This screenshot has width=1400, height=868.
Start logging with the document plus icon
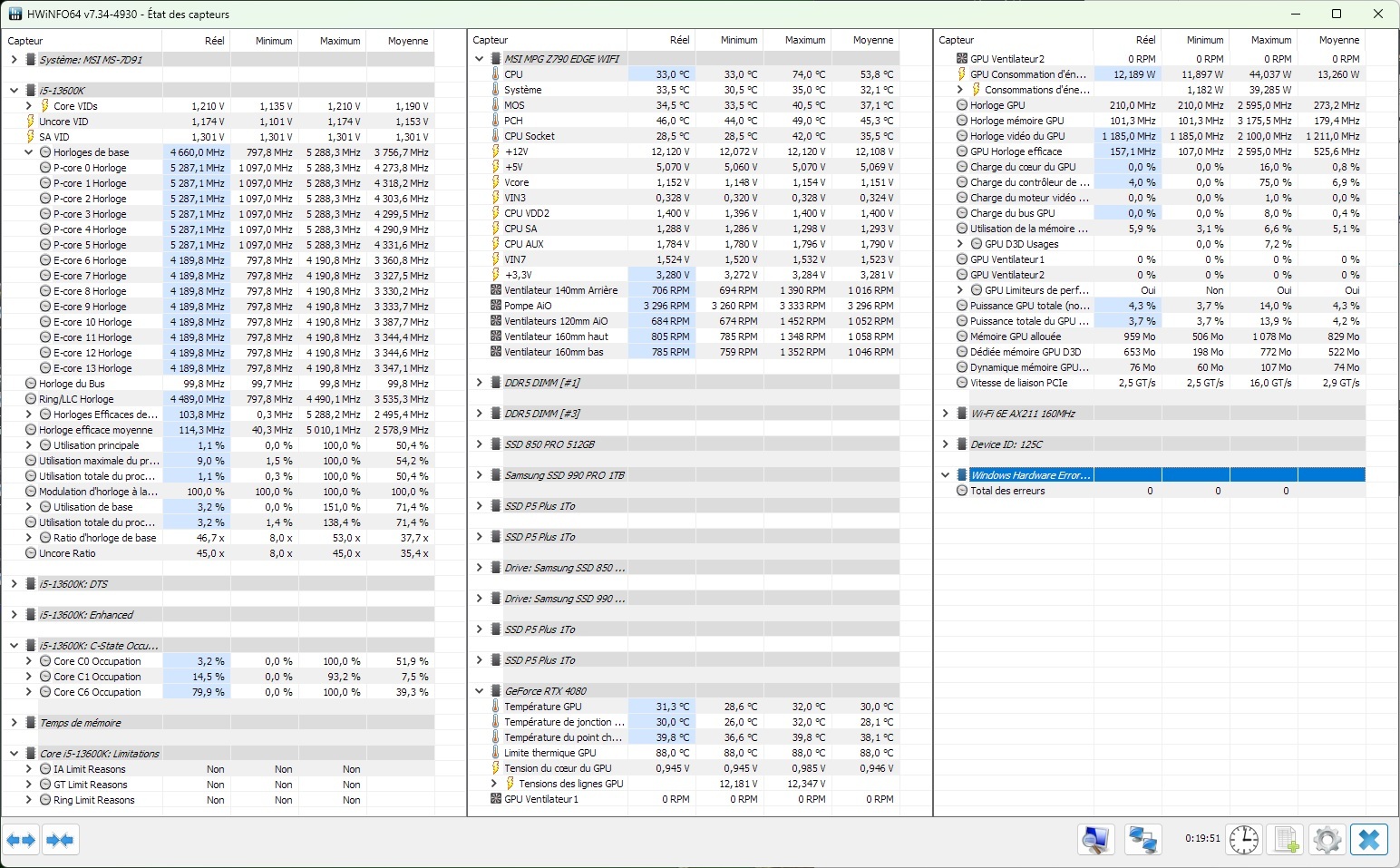1286,840
